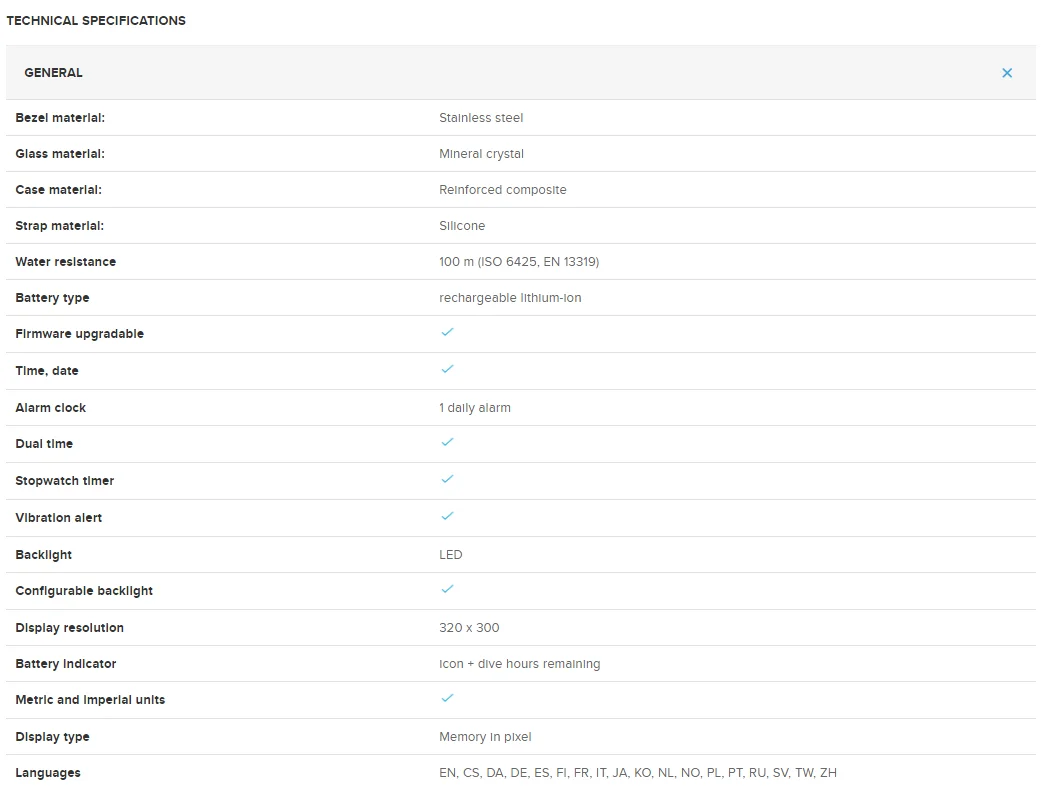
Task: Click the Firmware upgradable checkmark icon
Action: click(447, 332)
